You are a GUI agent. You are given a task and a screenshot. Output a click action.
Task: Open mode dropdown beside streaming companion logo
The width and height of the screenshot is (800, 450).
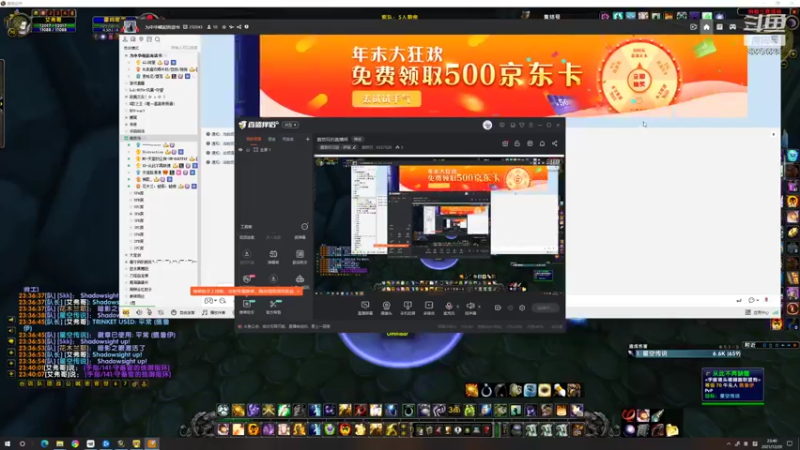(291, 125)
